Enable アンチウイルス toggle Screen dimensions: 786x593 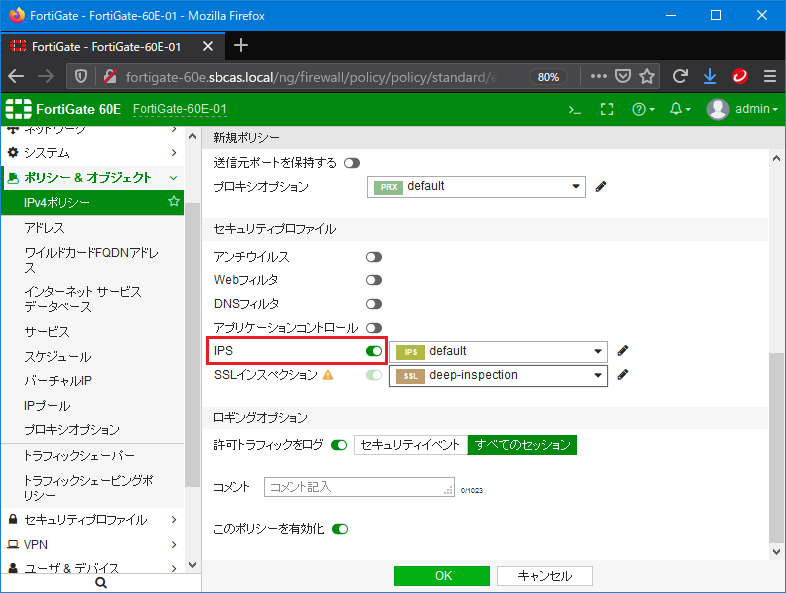(x=374, y=257)
